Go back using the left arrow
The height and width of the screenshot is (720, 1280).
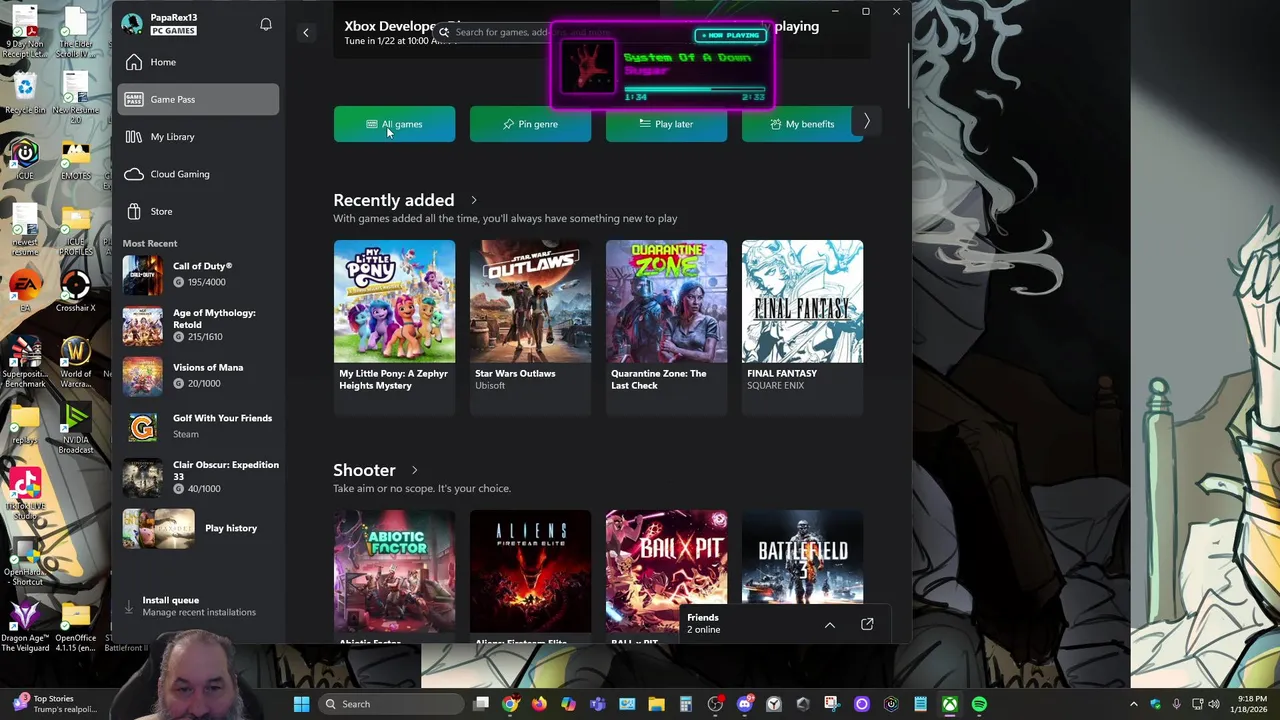pos(306,32)
